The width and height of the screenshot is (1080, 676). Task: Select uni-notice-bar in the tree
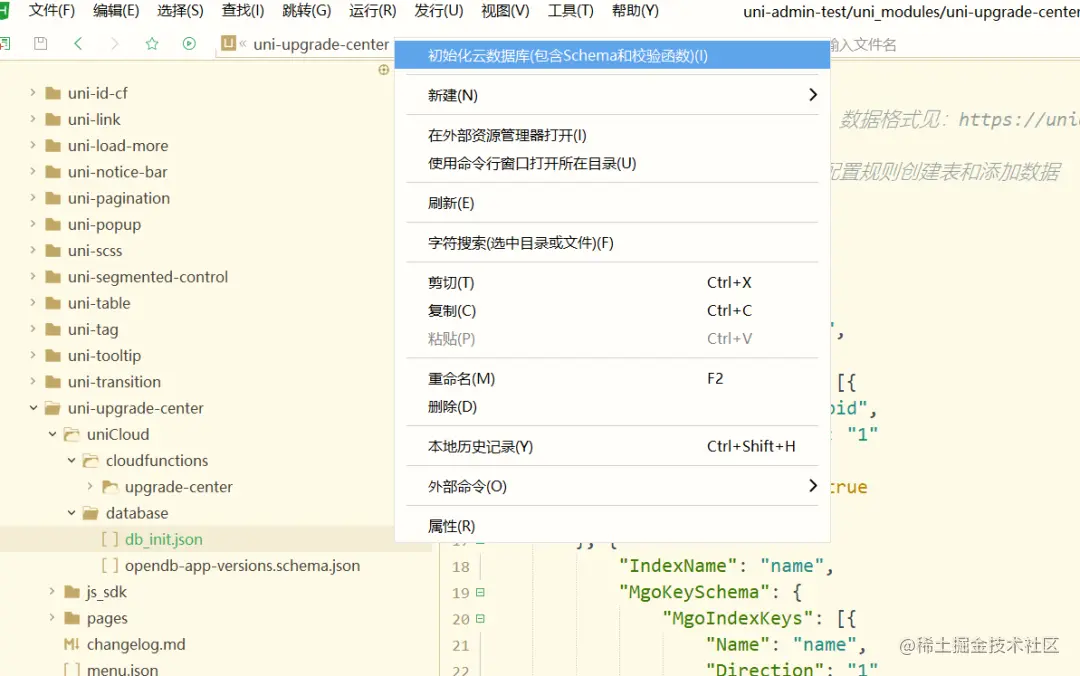pyautogui.click(x=117, y=172)
